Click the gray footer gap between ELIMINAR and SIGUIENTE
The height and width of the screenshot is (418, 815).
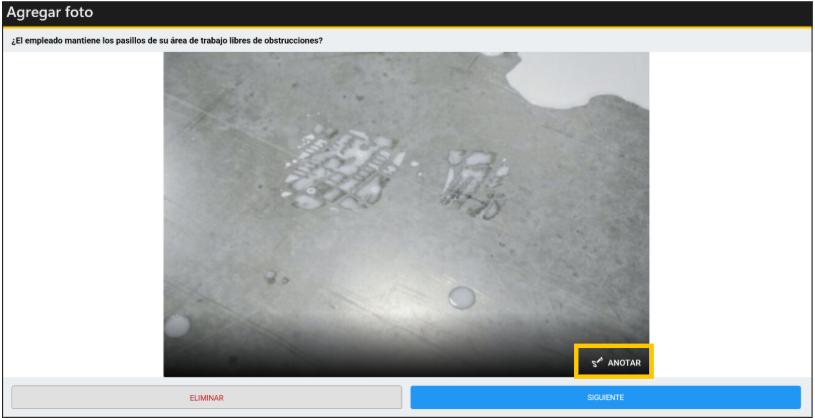(406, 397)
